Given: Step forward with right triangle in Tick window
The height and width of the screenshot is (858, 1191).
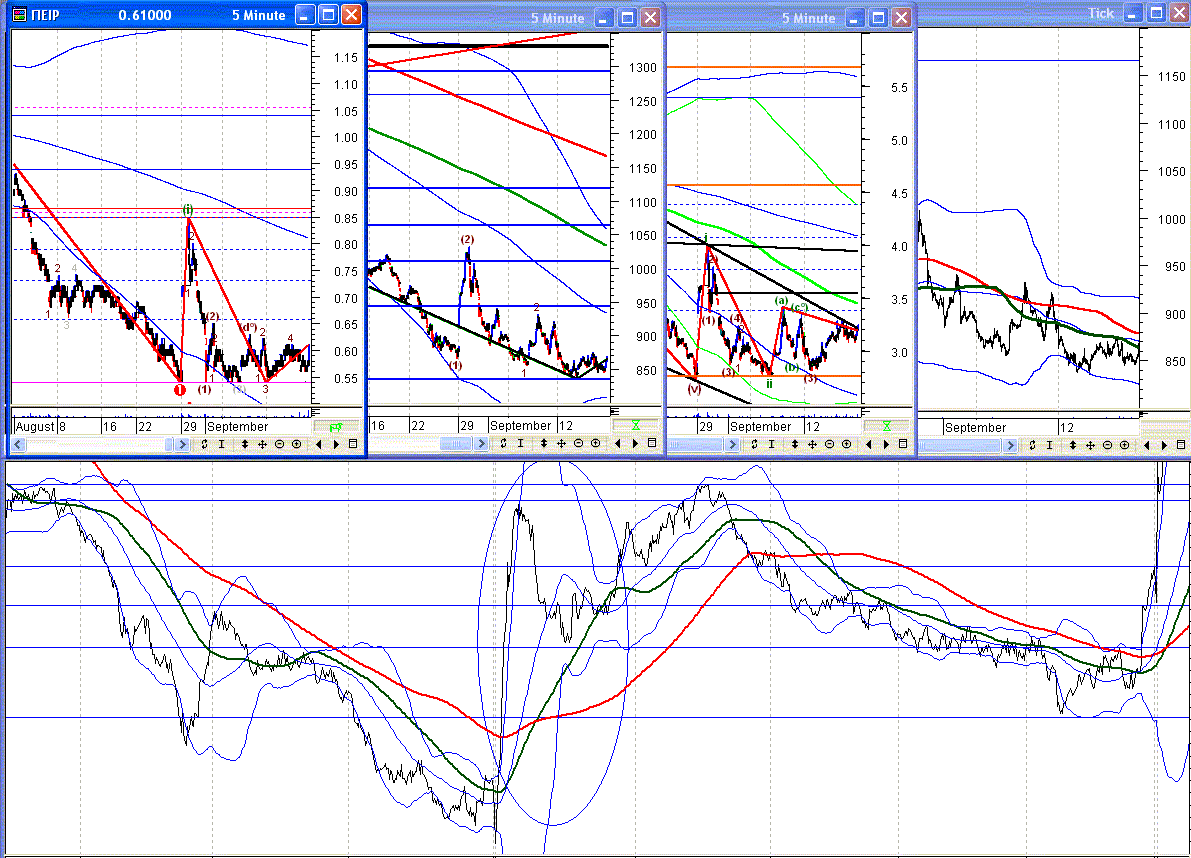Looking at the screenshot, I should 1164,445.
